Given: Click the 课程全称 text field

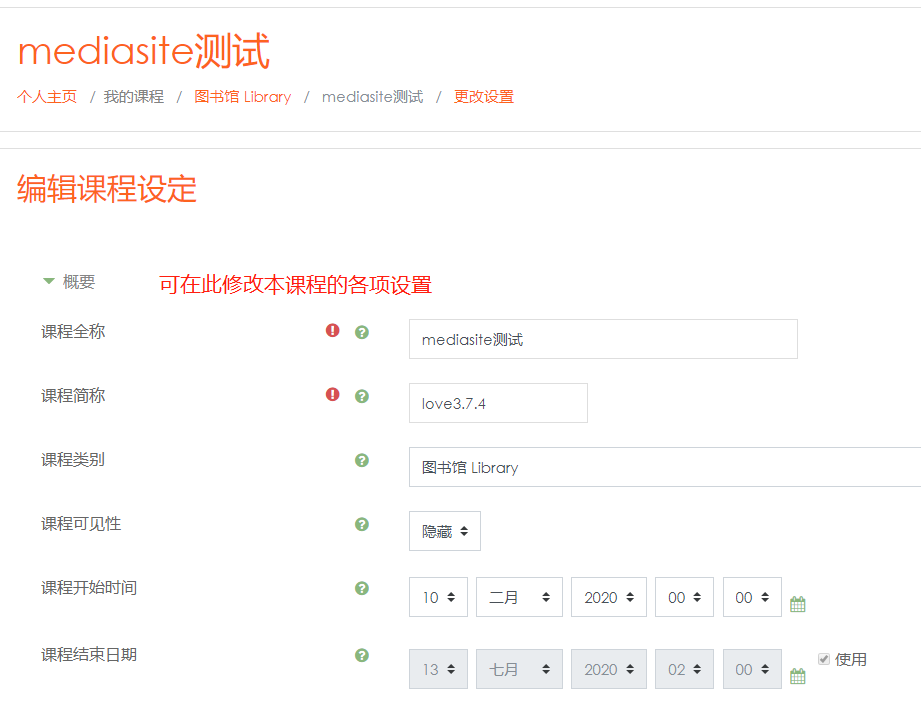Looking at the screenshot, I should [603, 339].
